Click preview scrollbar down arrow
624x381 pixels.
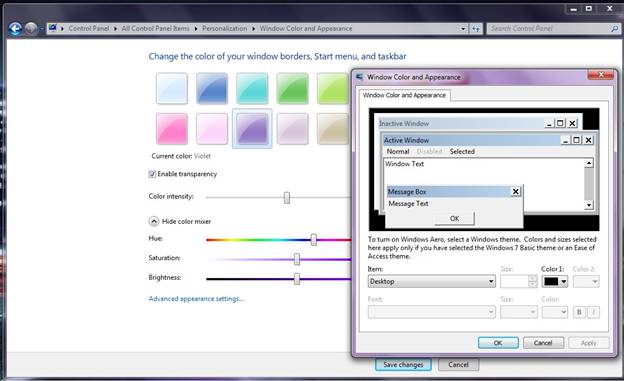point(589,205)
